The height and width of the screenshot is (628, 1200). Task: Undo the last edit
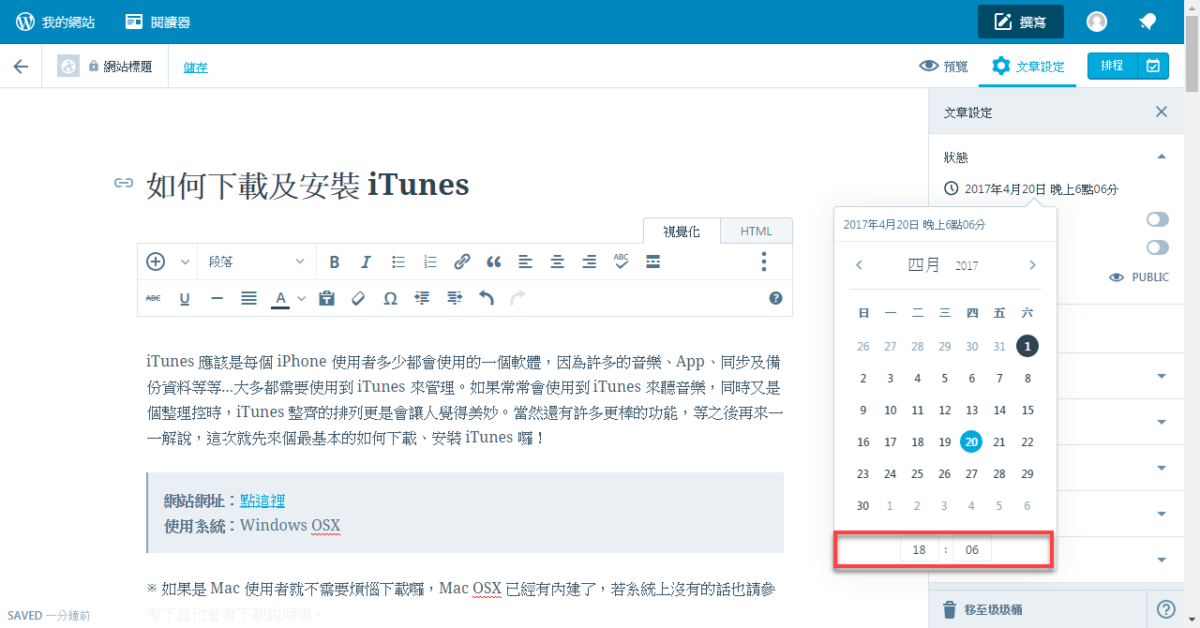pos(486,298)
